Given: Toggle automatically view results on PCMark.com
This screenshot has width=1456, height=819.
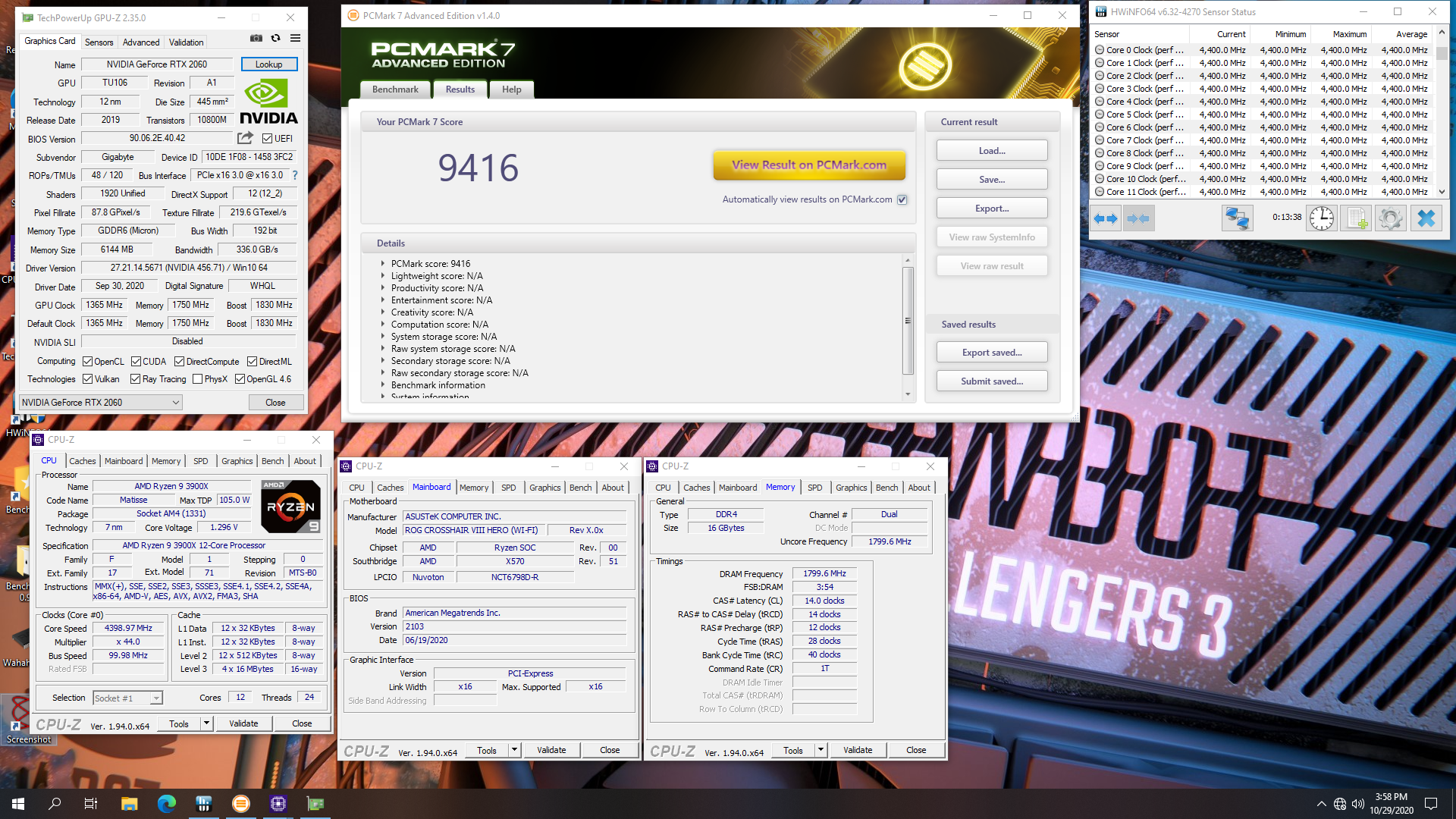Looking at the screenshot, I should 902,199.
